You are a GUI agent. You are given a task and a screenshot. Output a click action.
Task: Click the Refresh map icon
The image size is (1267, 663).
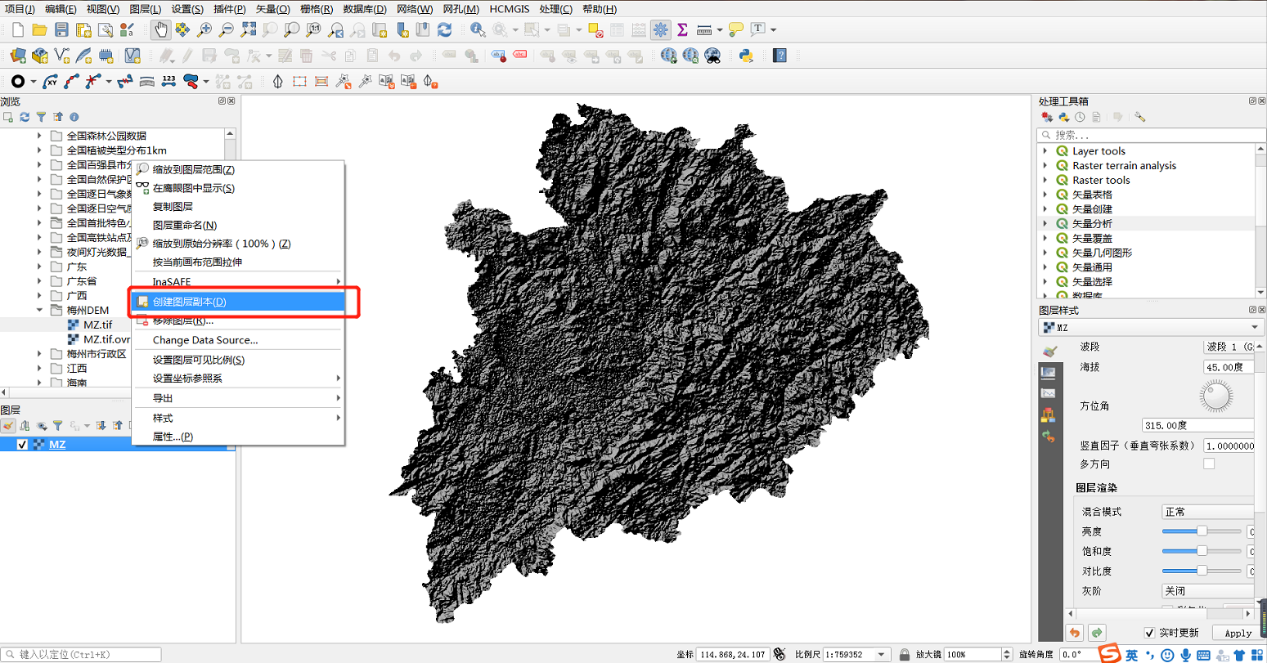click(442, 30)
